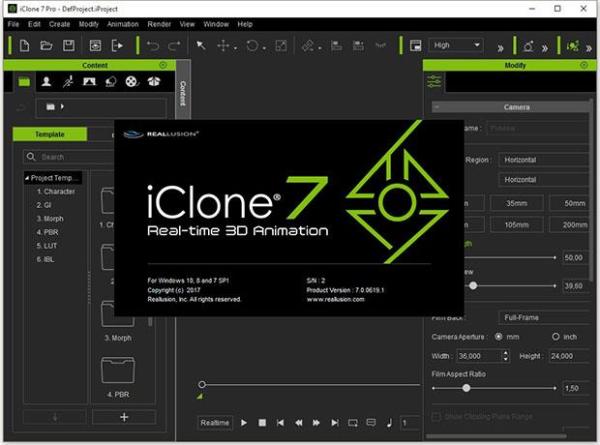Image resolution: width=600 pixels, height=445 pixels.
Task: Click the New Project icon in toolbar
Action: point(24,46)
